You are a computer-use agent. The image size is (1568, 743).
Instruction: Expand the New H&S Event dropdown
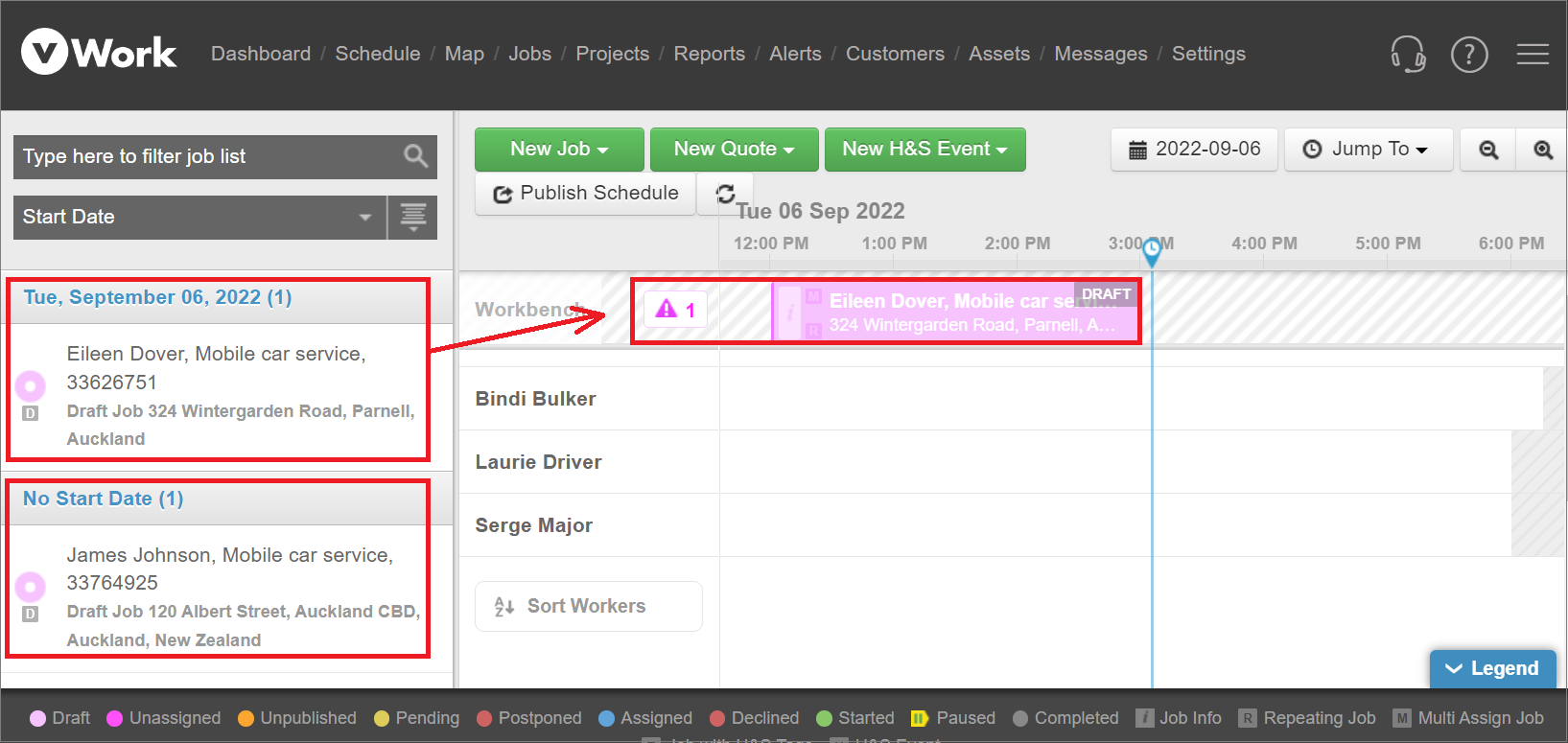point(924,150)
